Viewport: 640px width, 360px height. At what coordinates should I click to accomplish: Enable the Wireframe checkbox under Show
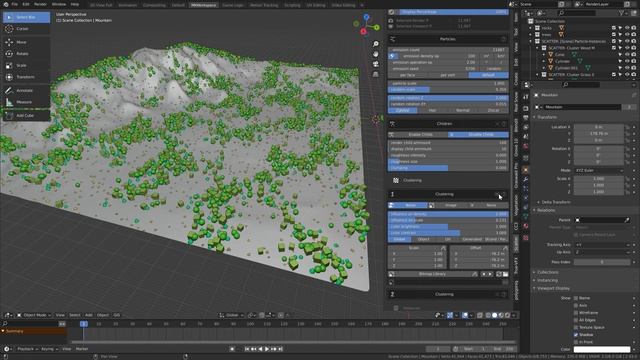coord(576,313)
